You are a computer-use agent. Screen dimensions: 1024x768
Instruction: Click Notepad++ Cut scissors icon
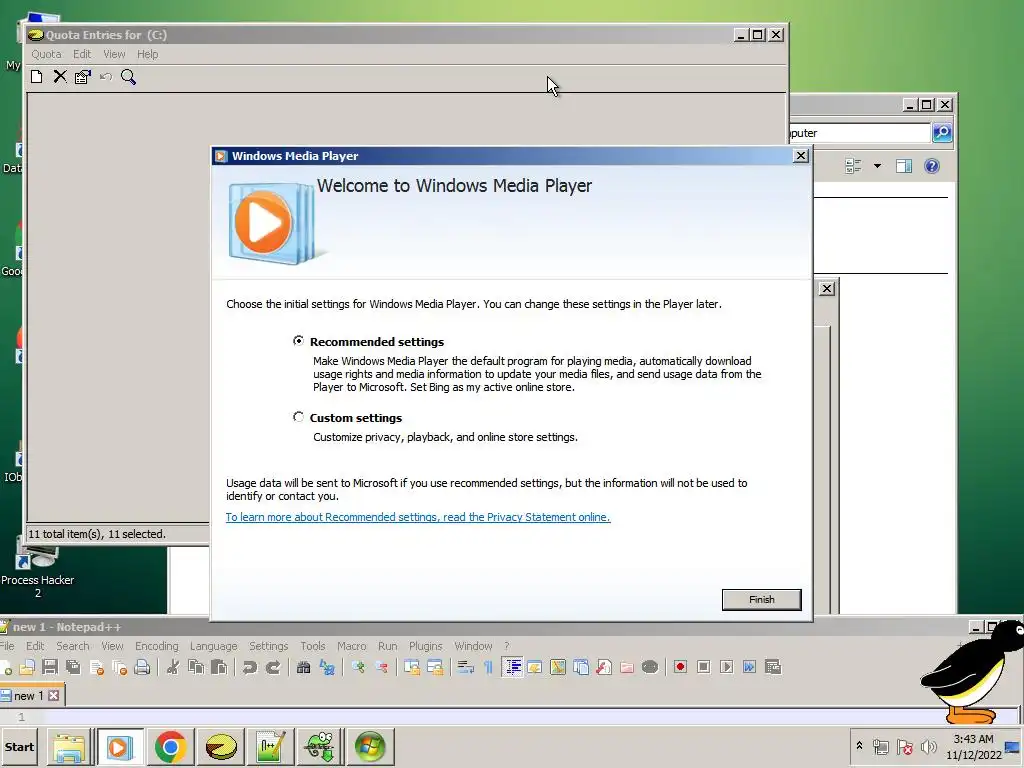coord(173,667)
